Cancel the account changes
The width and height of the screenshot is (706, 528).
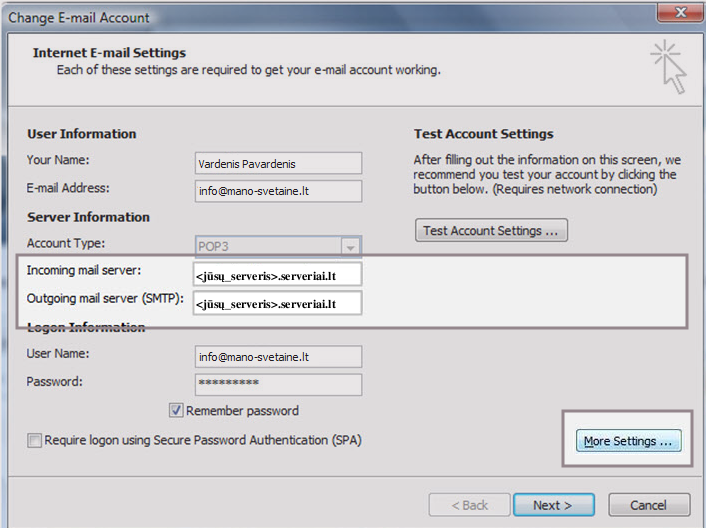648,505
